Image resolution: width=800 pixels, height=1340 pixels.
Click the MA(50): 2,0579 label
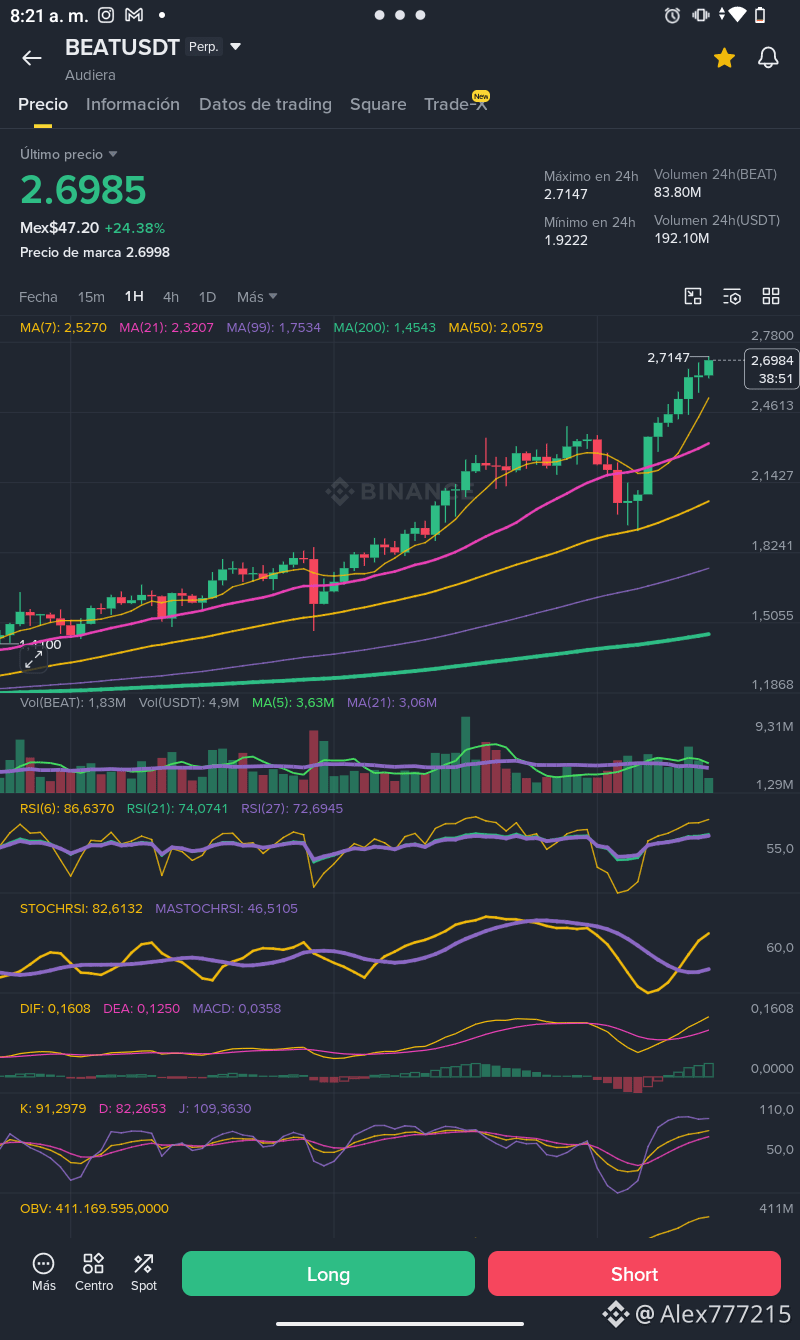(495, 327)
